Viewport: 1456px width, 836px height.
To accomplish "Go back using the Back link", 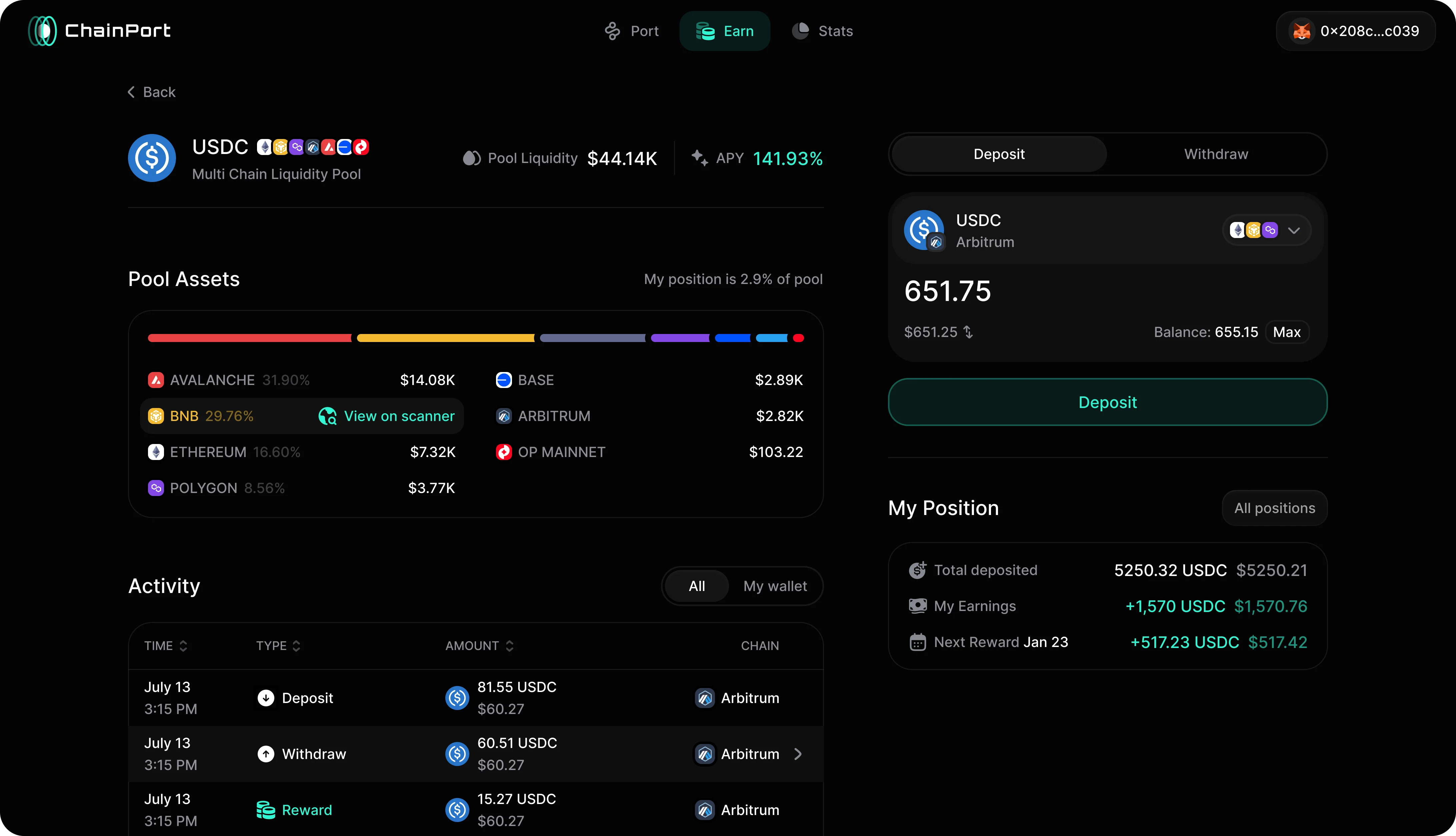I will click(x=152, y=92).
